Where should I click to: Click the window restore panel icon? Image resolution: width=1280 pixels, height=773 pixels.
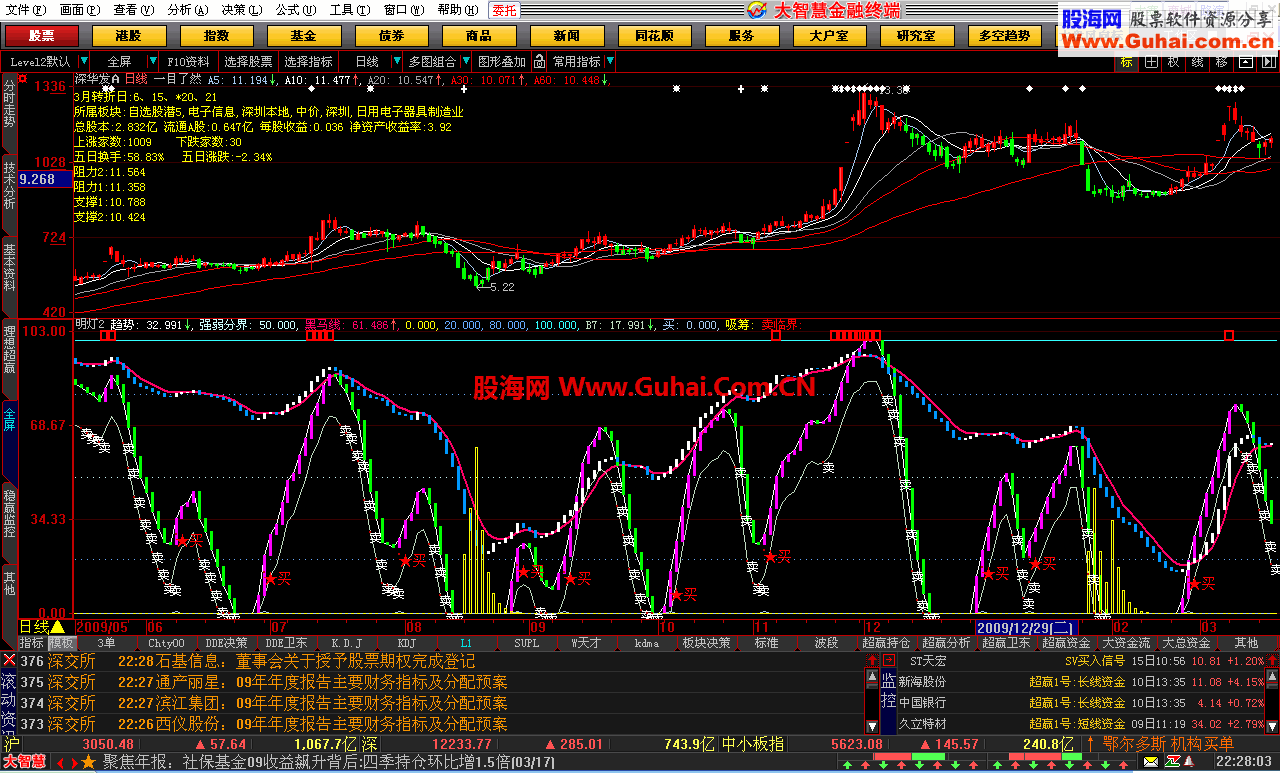[1245, 61]
